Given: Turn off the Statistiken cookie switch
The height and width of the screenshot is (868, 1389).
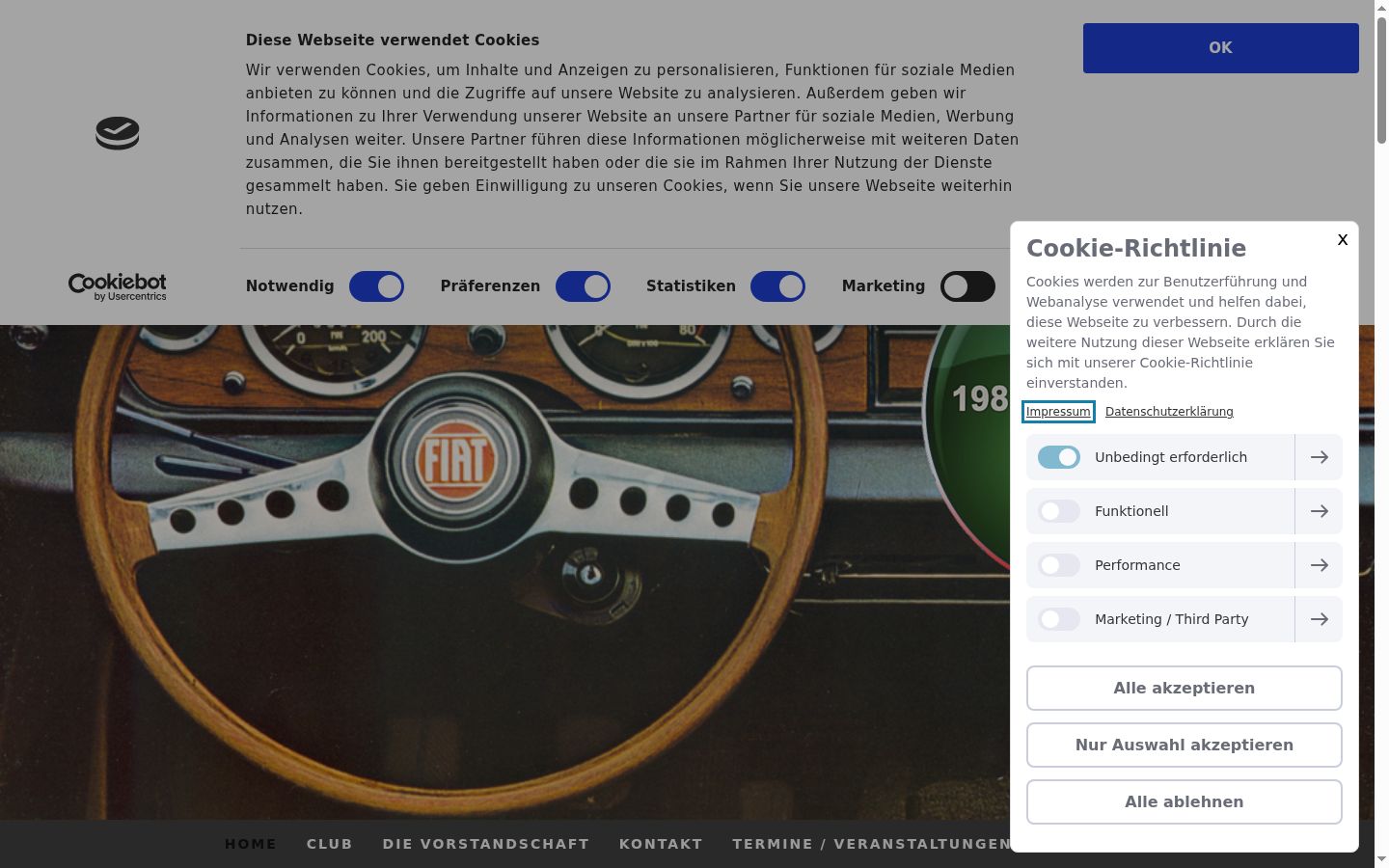Looking at the screenshot, I should (777, 286).
